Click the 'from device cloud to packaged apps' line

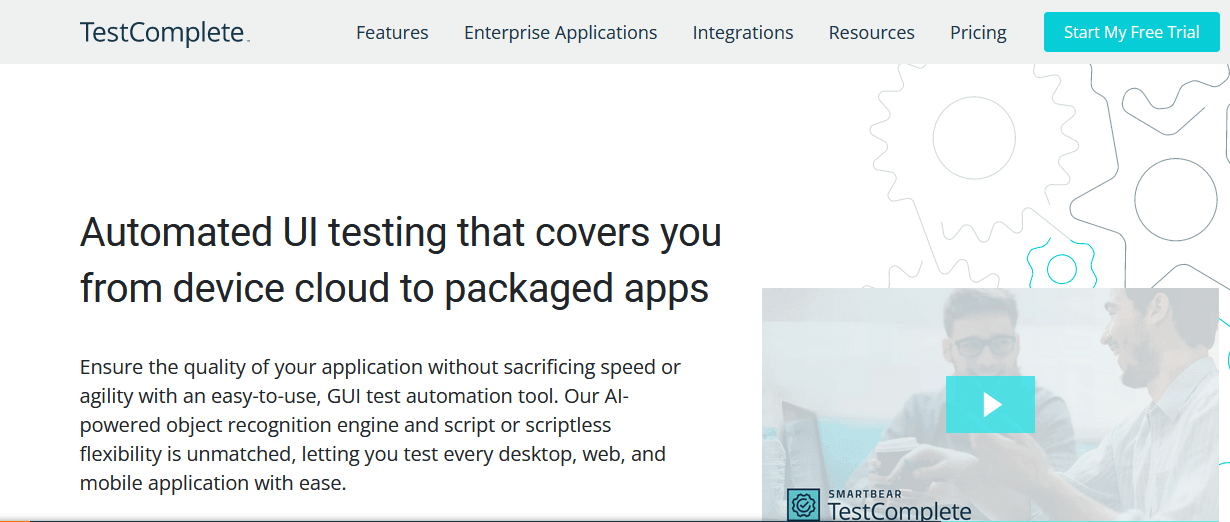tap(394, 288)
